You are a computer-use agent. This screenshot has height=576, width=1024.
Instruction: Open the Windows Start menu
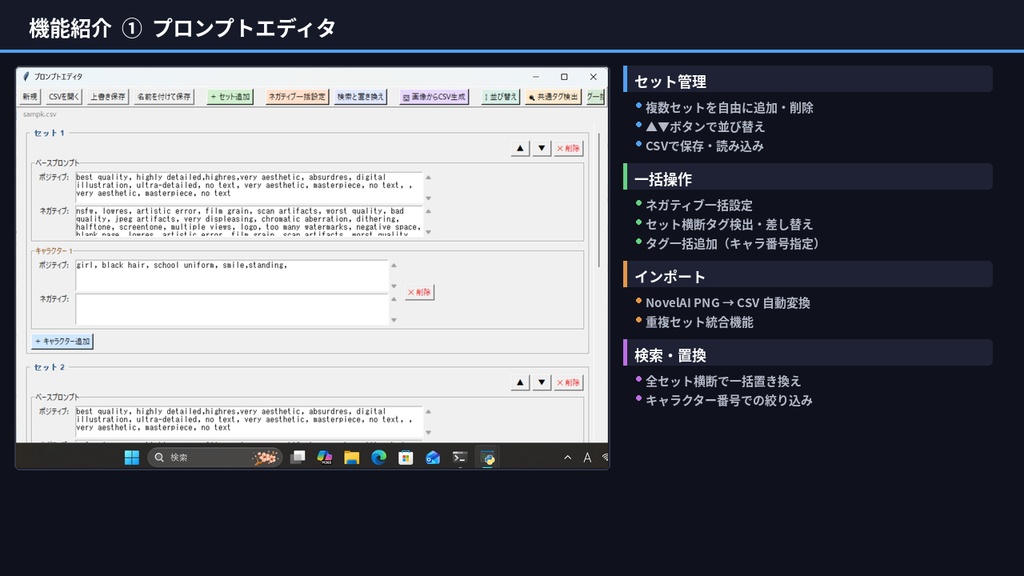[130, 457]
